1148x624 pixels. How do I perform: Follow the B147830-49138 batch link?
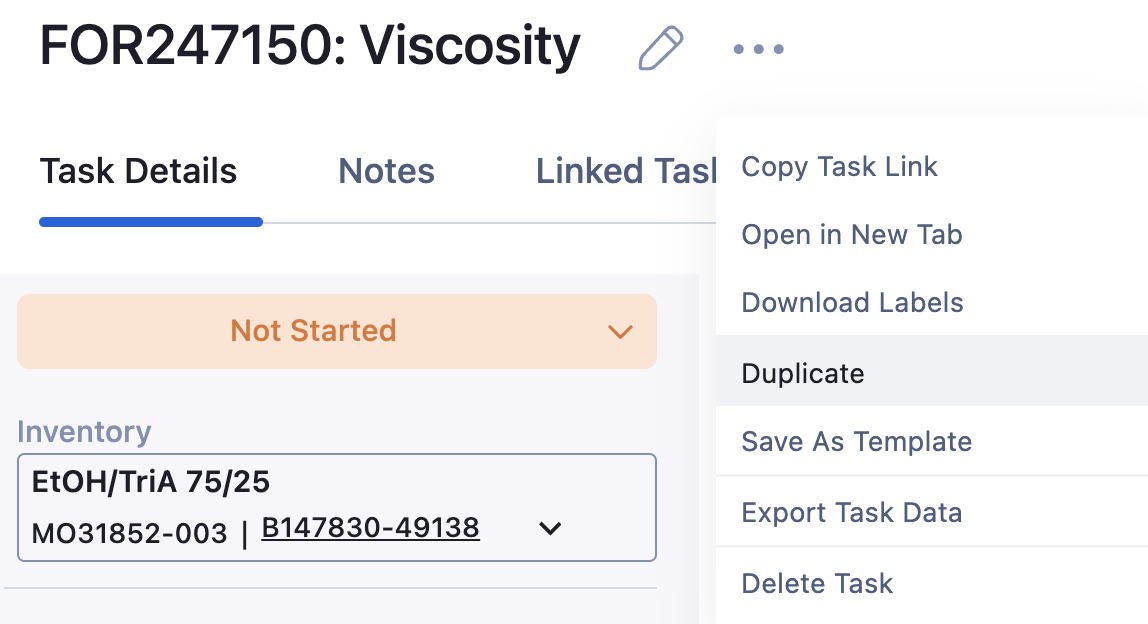point(370,528)
